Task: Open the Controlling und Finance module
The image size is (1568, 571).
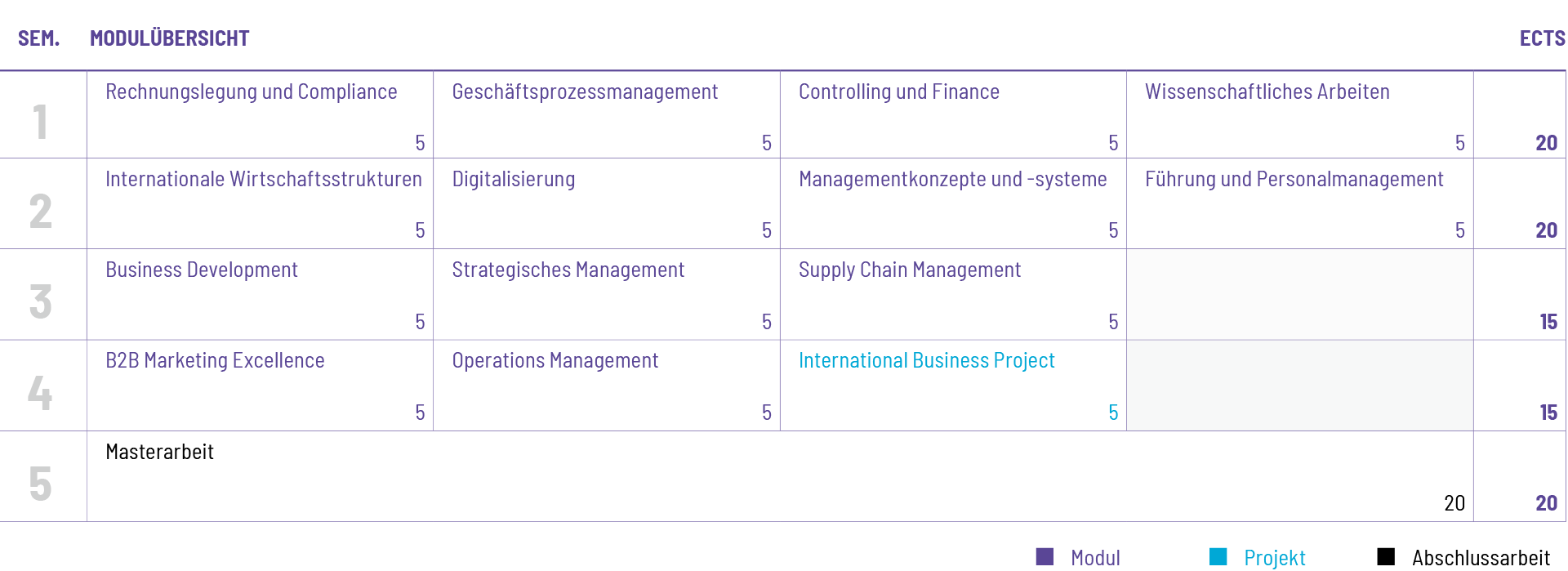Action: tap(953, 114)
